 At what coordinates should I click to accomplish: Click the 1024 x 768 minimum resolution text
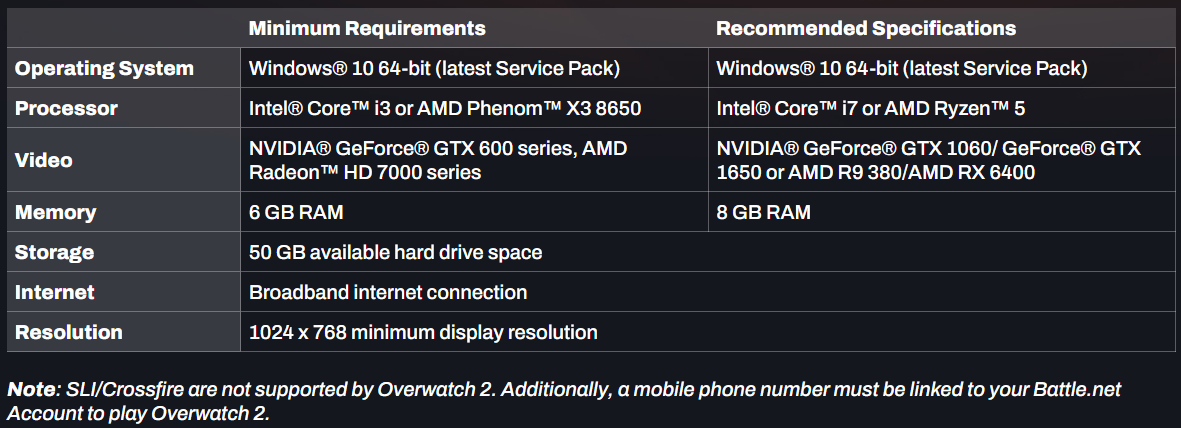(x=423, y=332)
